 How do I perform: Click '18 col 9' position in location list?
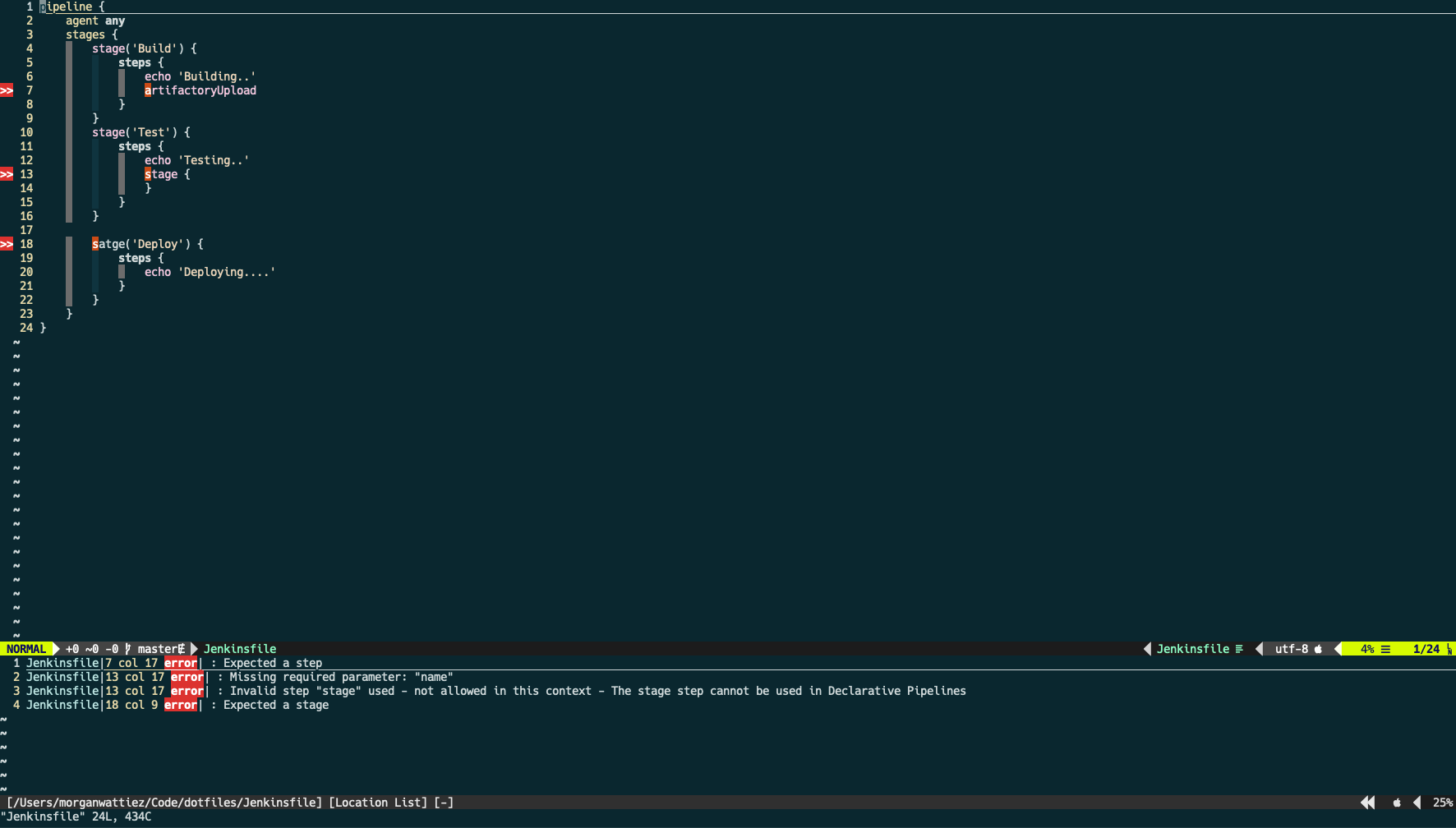point(131,705)
